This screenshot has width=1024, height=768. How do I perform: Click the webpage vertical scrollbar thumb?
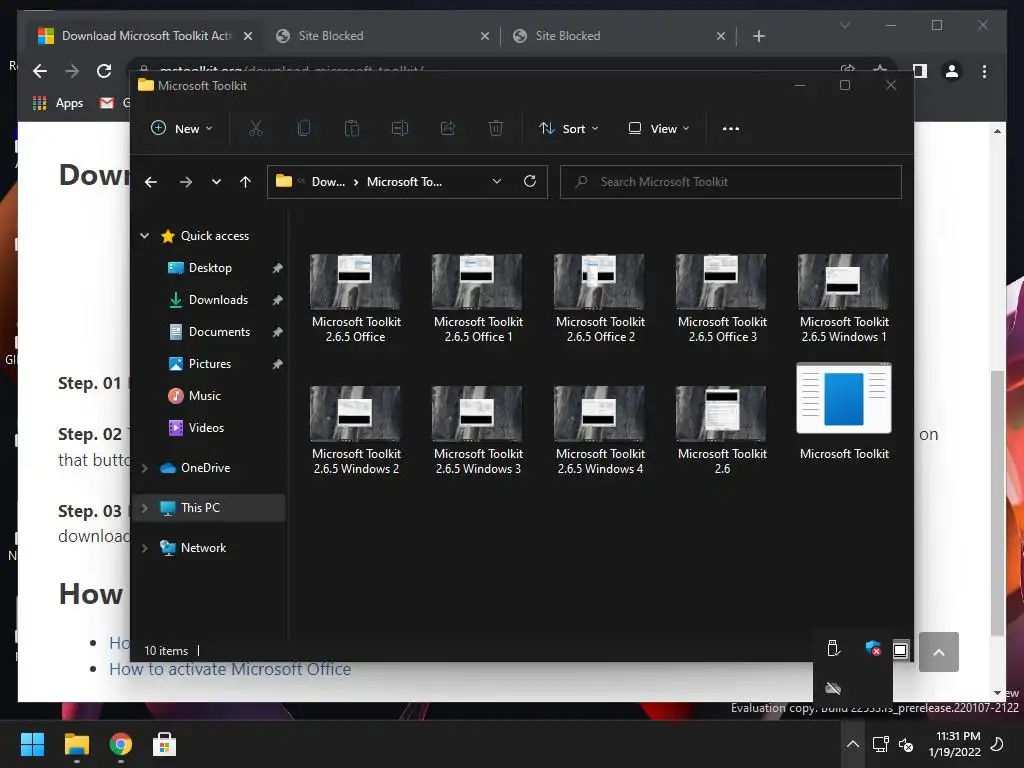pos(997,503)
